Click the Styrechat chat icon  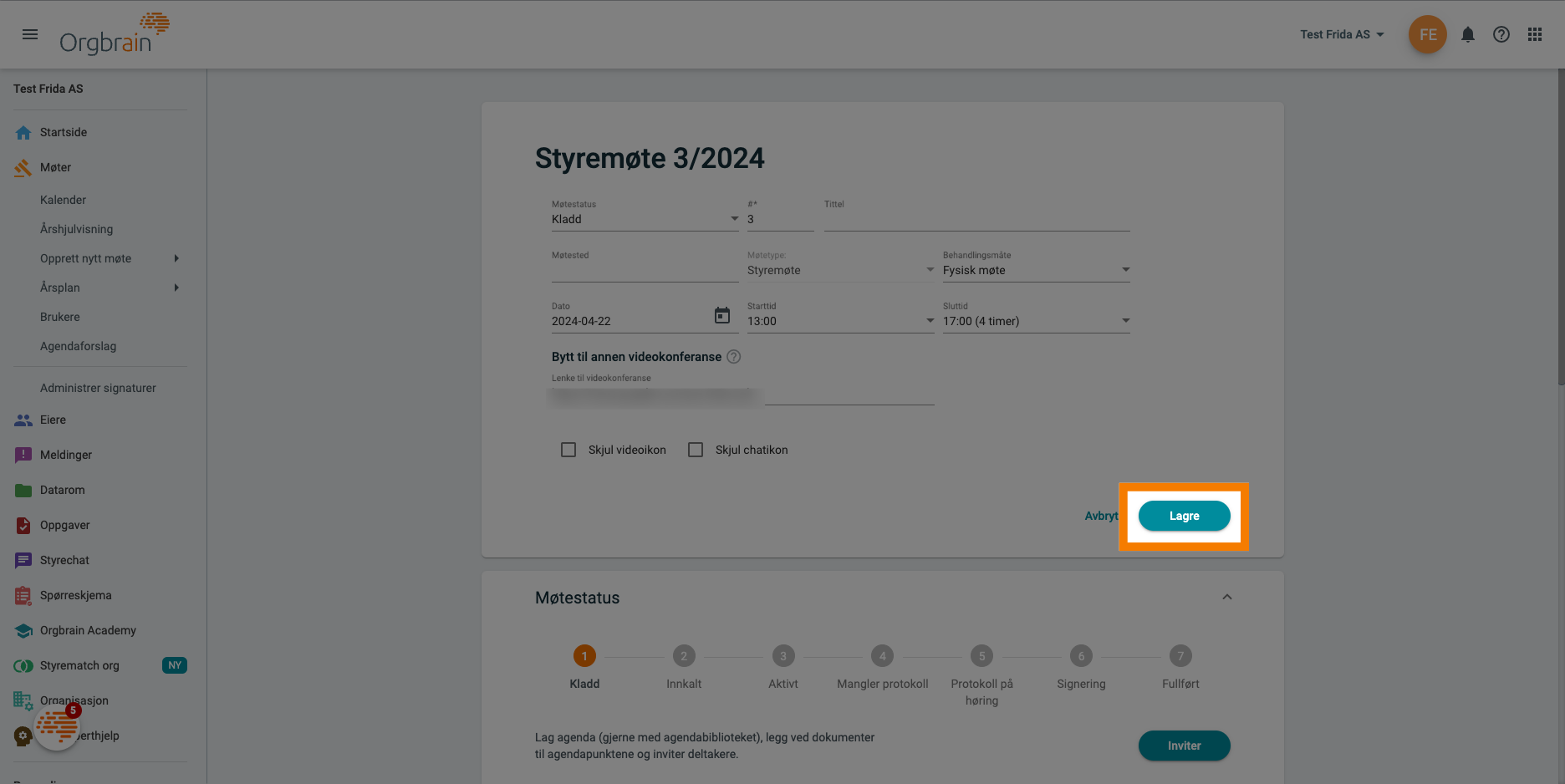pyautogui.click(x=23, y=560)
